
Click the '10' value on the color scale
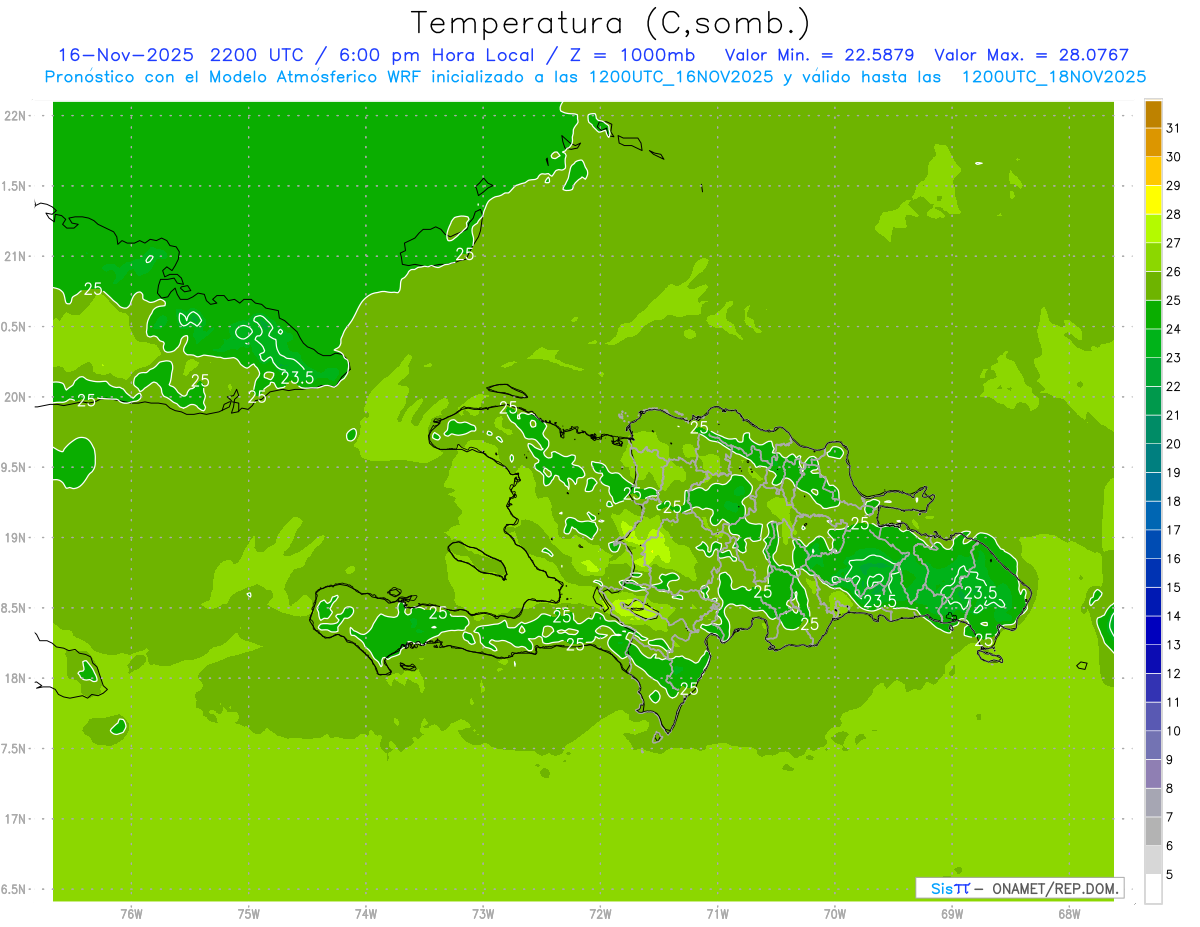pyautogui.click(x=1174, y=730)
